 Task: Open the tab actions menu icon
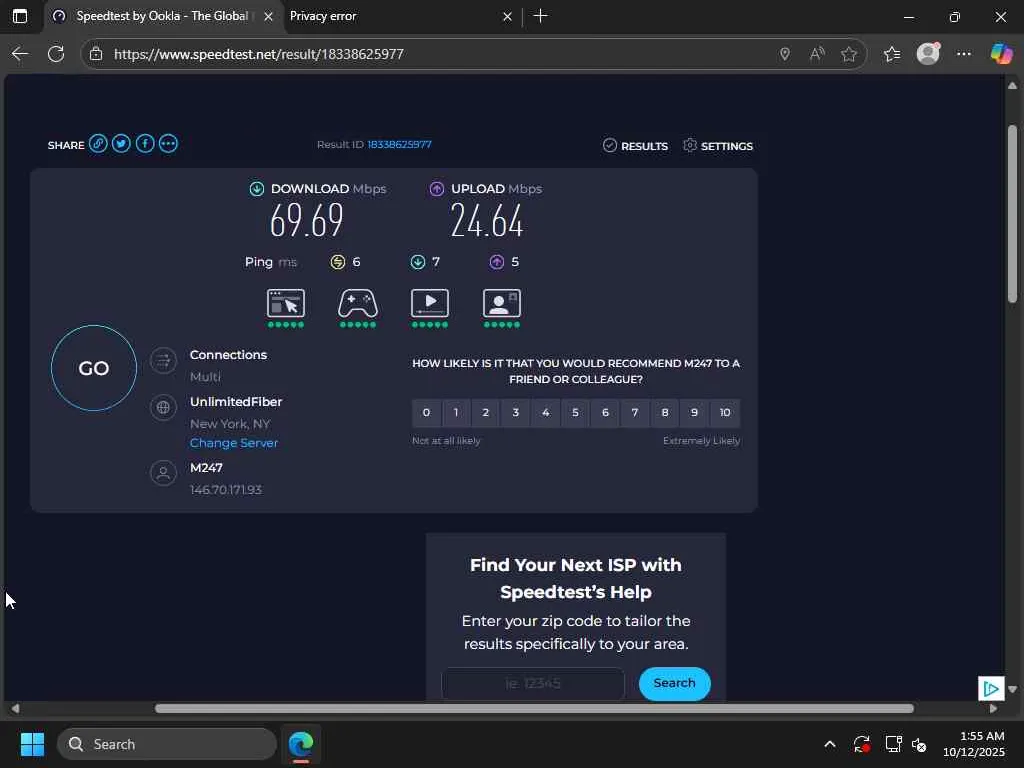point(20,16)
